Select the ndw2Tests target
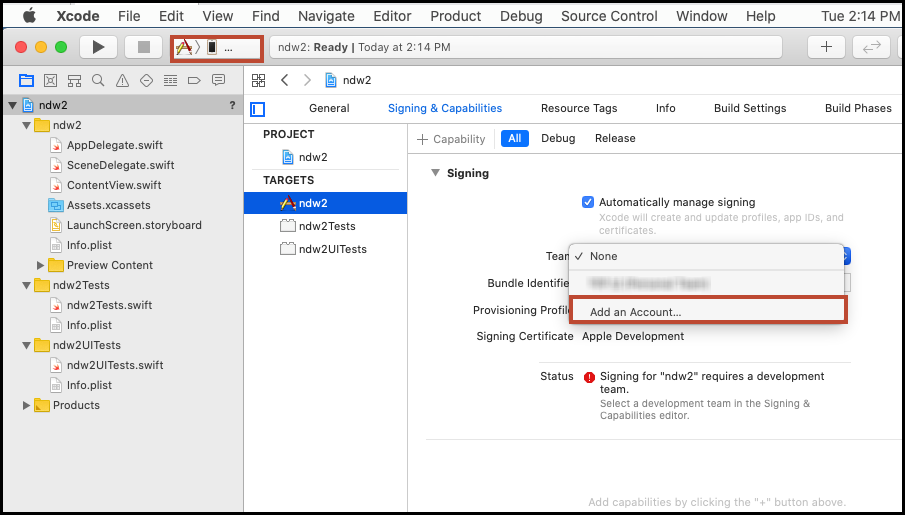 point(327,226)
